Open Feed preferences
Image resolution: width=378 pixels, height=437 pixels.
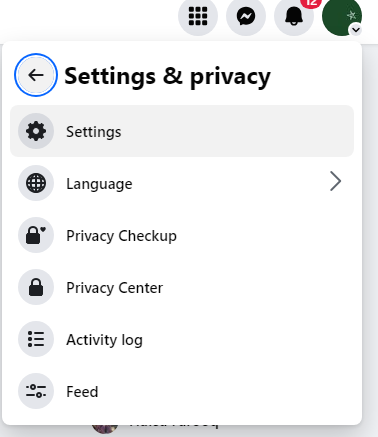182,391
